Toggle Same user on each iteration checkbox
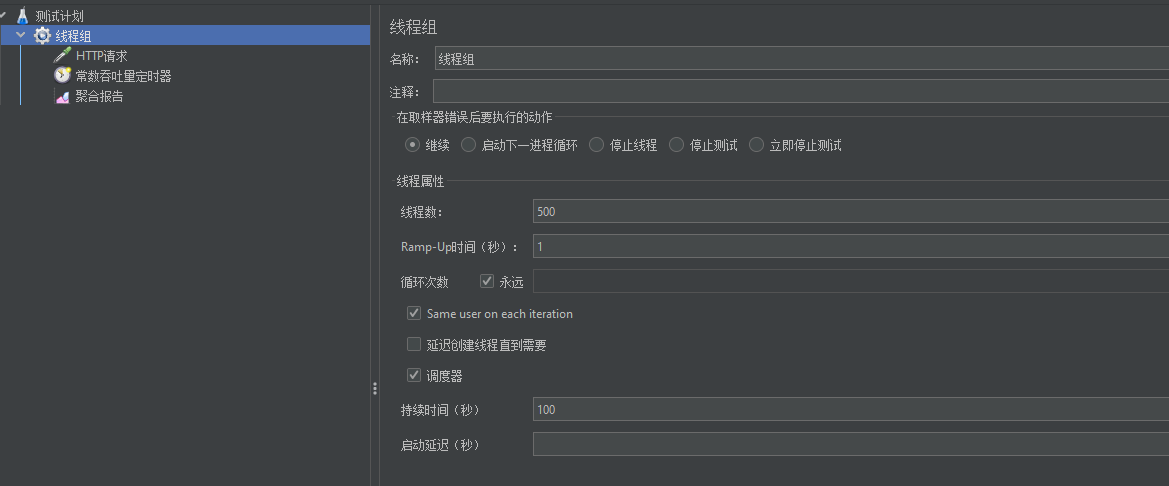Screen dimensions: 1169x486 click(414, 314)
